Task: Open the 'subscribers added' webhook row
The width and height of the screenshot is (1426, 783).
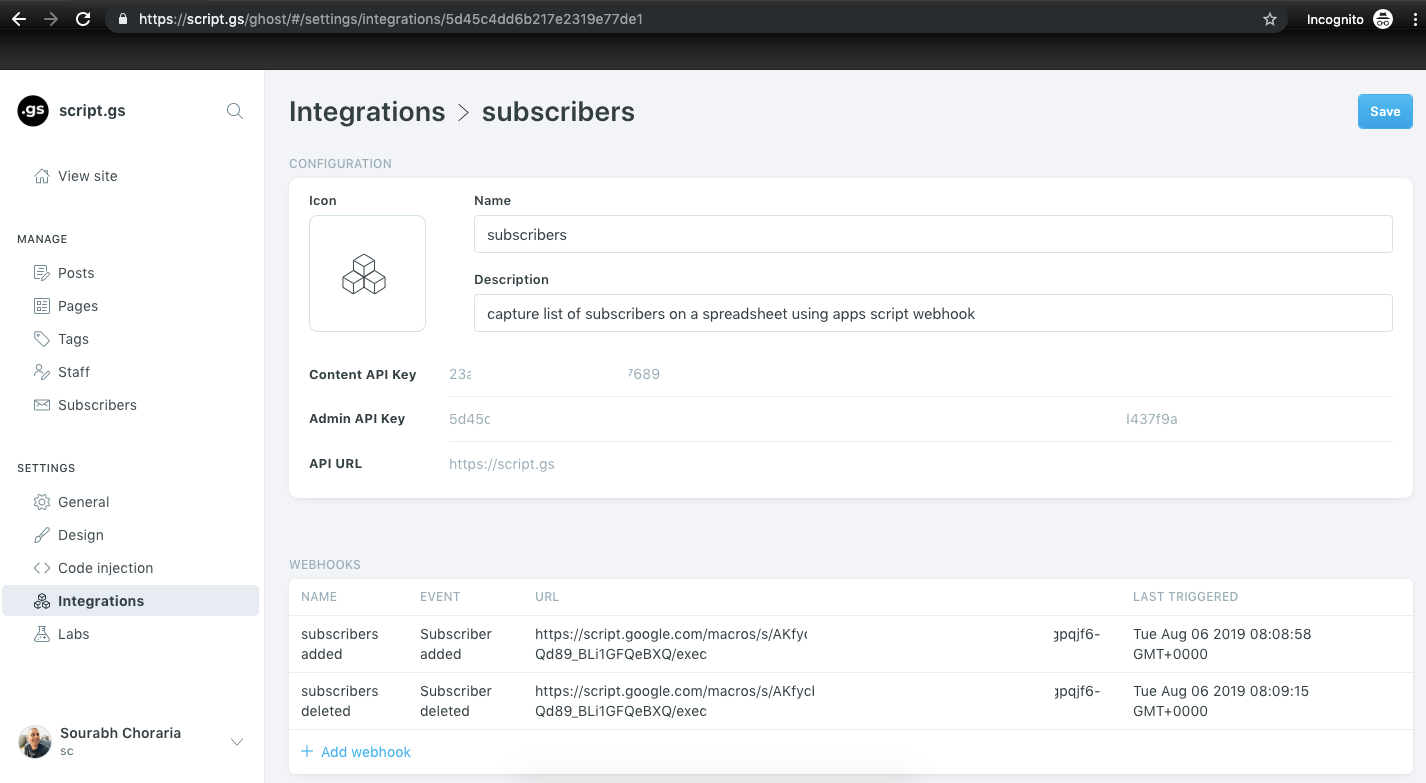Action: (851, 644)
